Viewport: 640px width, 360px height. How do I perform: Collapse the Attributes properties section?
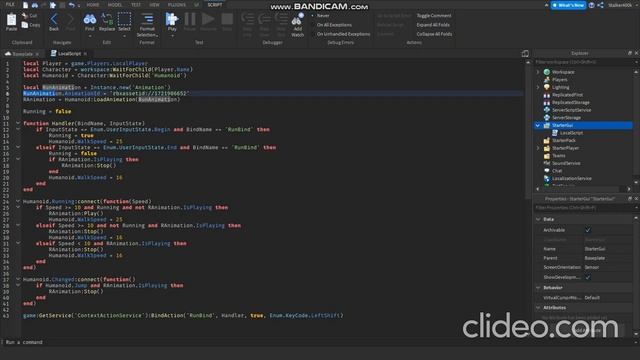[538, 307]
